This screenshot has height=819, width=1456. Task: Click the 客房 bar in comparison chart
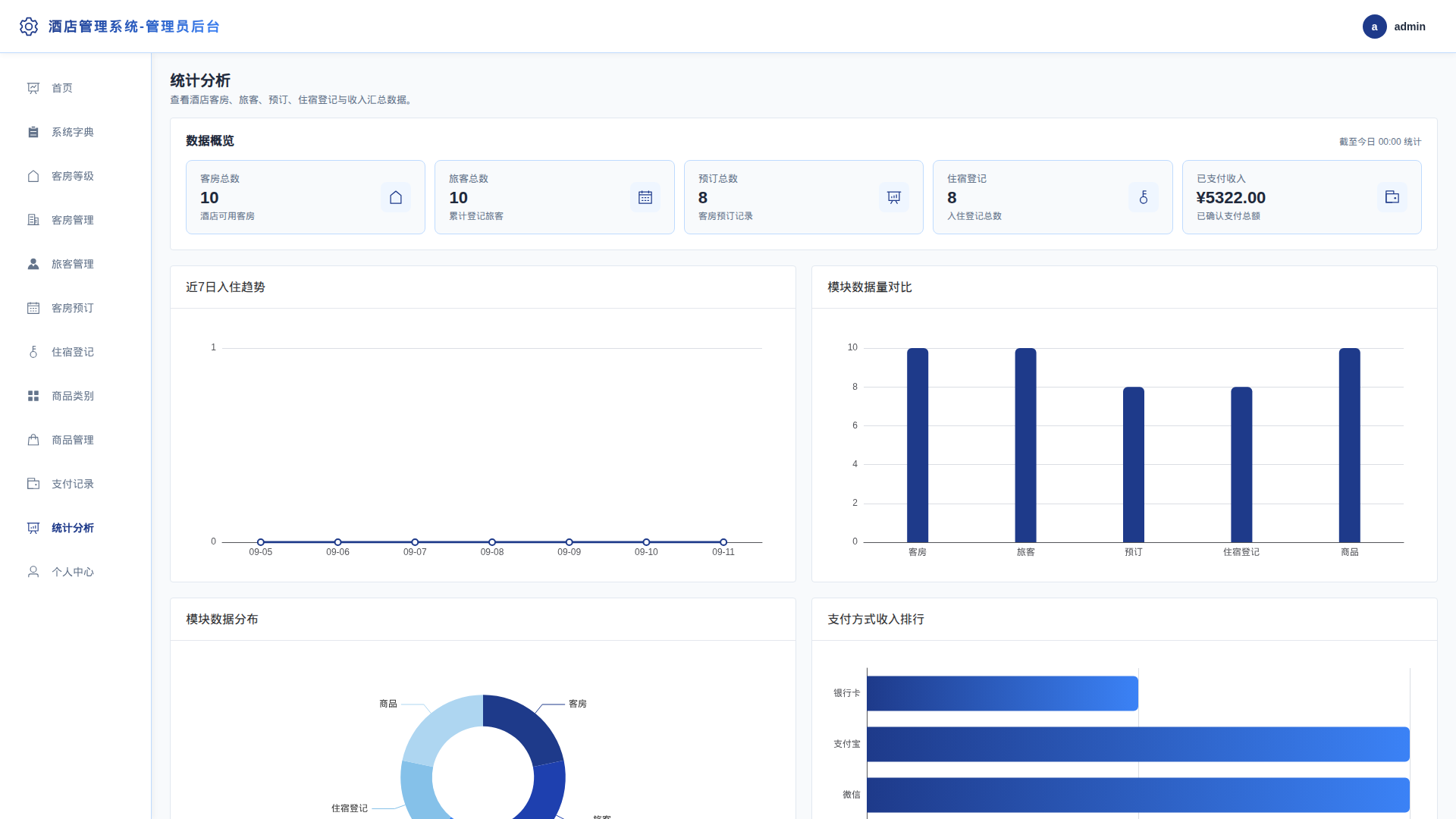click(918, 445)
